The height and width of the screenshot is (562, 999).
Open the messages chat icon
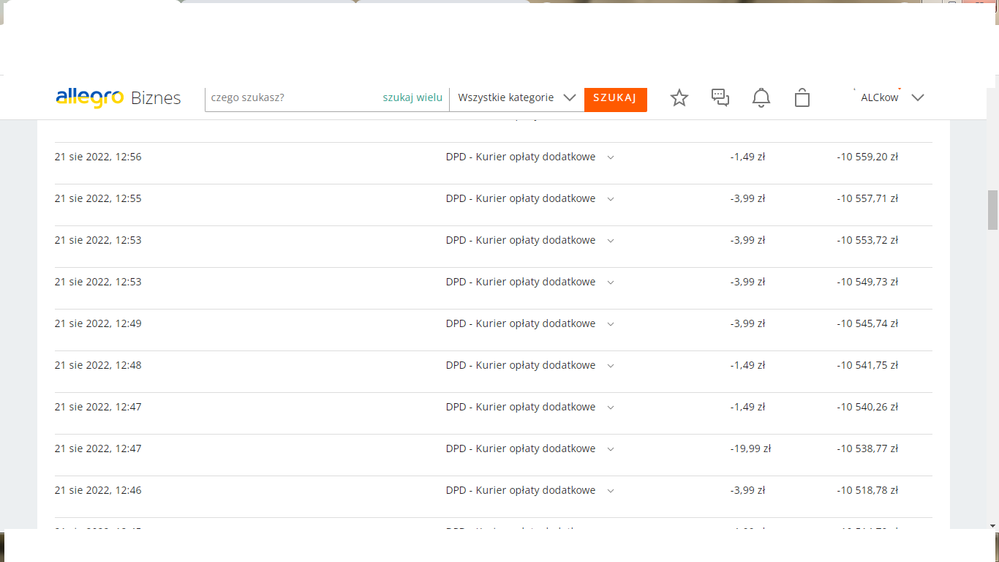(720, 98)
